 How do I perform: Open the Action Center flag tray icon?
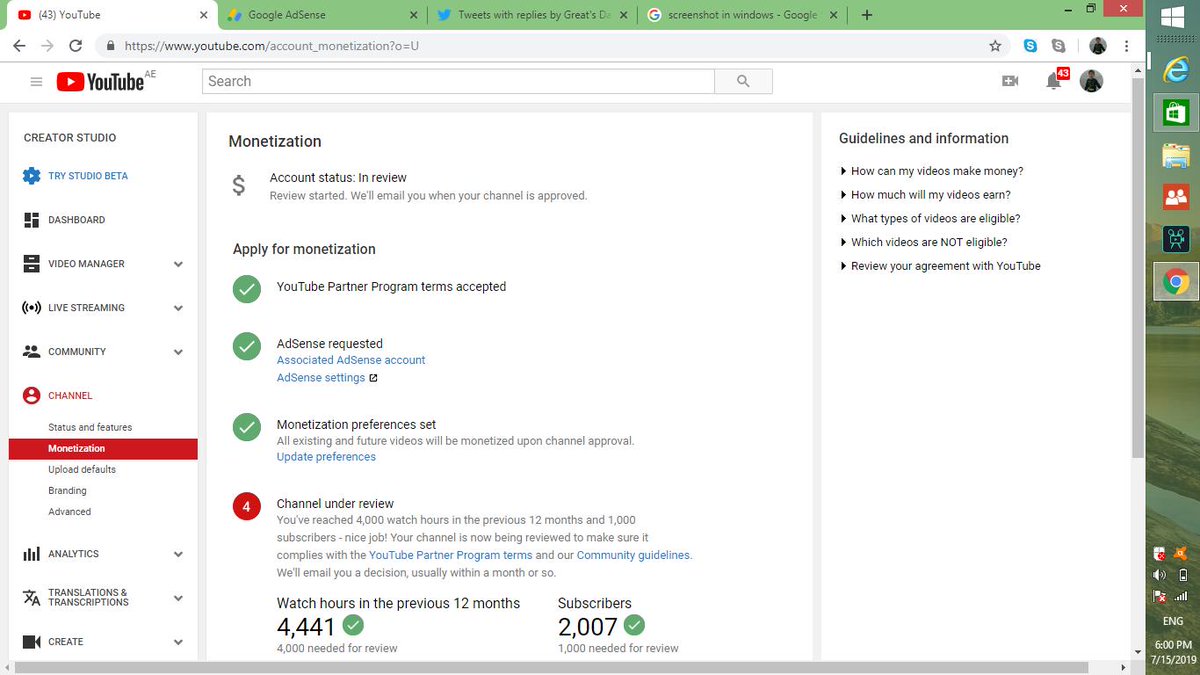1160,596
